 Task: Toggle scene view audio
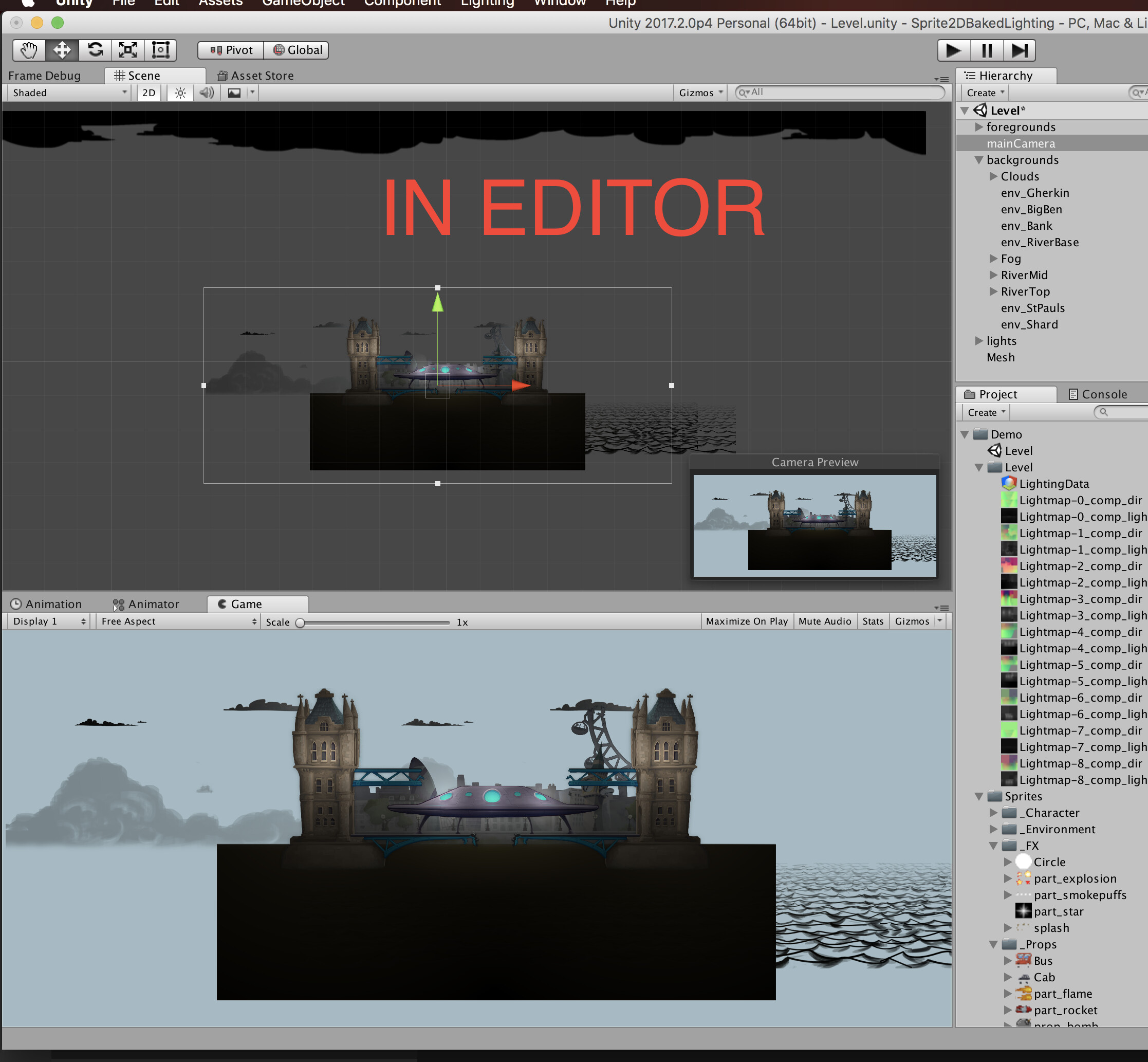(x=206, y=93)
